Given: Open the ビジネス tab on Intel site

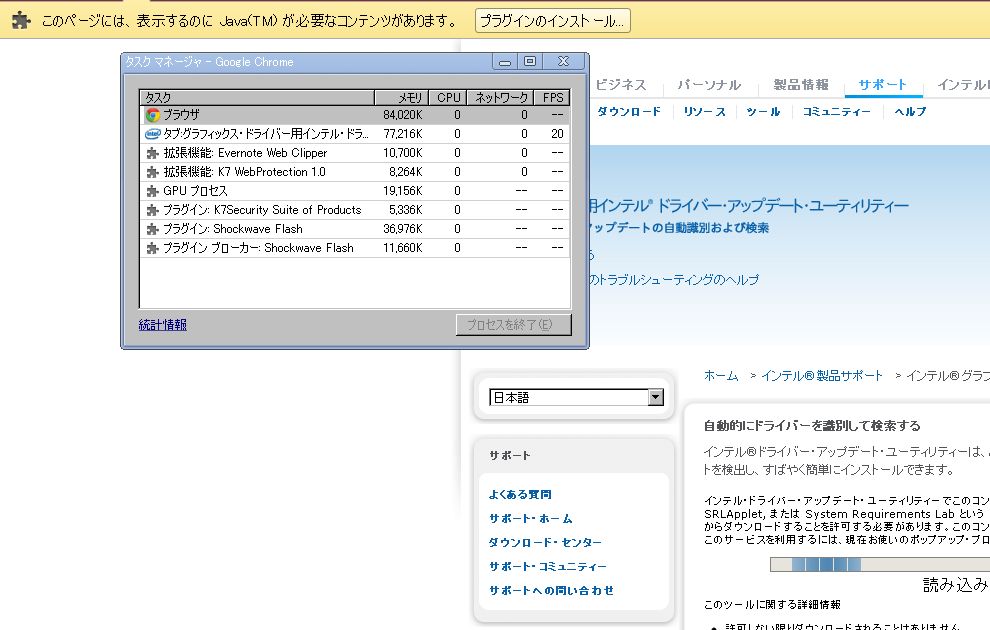Looking at the screenshot, I should pyautogui.click(x=621, y=85).
